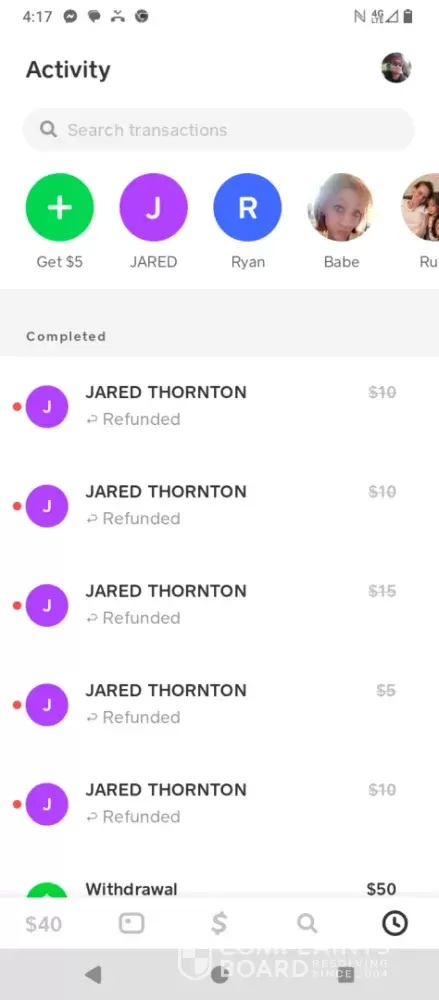
Task: Open the Cash Card tab icon
Action: point(131,923)
